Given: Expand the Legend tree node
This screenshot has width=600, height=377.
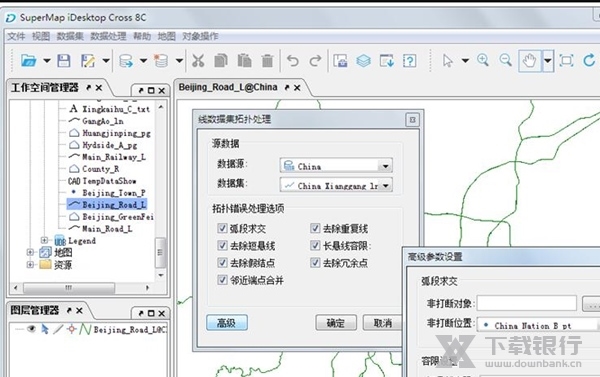Looking at the screenshot, I should pos(44,240).
